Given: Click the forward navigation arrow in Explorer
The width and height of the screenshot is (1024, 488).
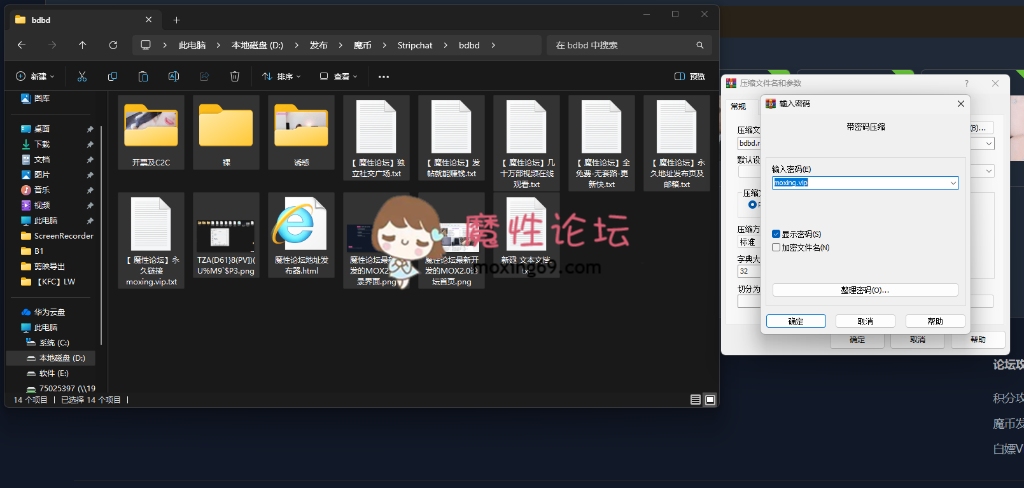Looking at the screenshot, I should (x=52, y=45).
